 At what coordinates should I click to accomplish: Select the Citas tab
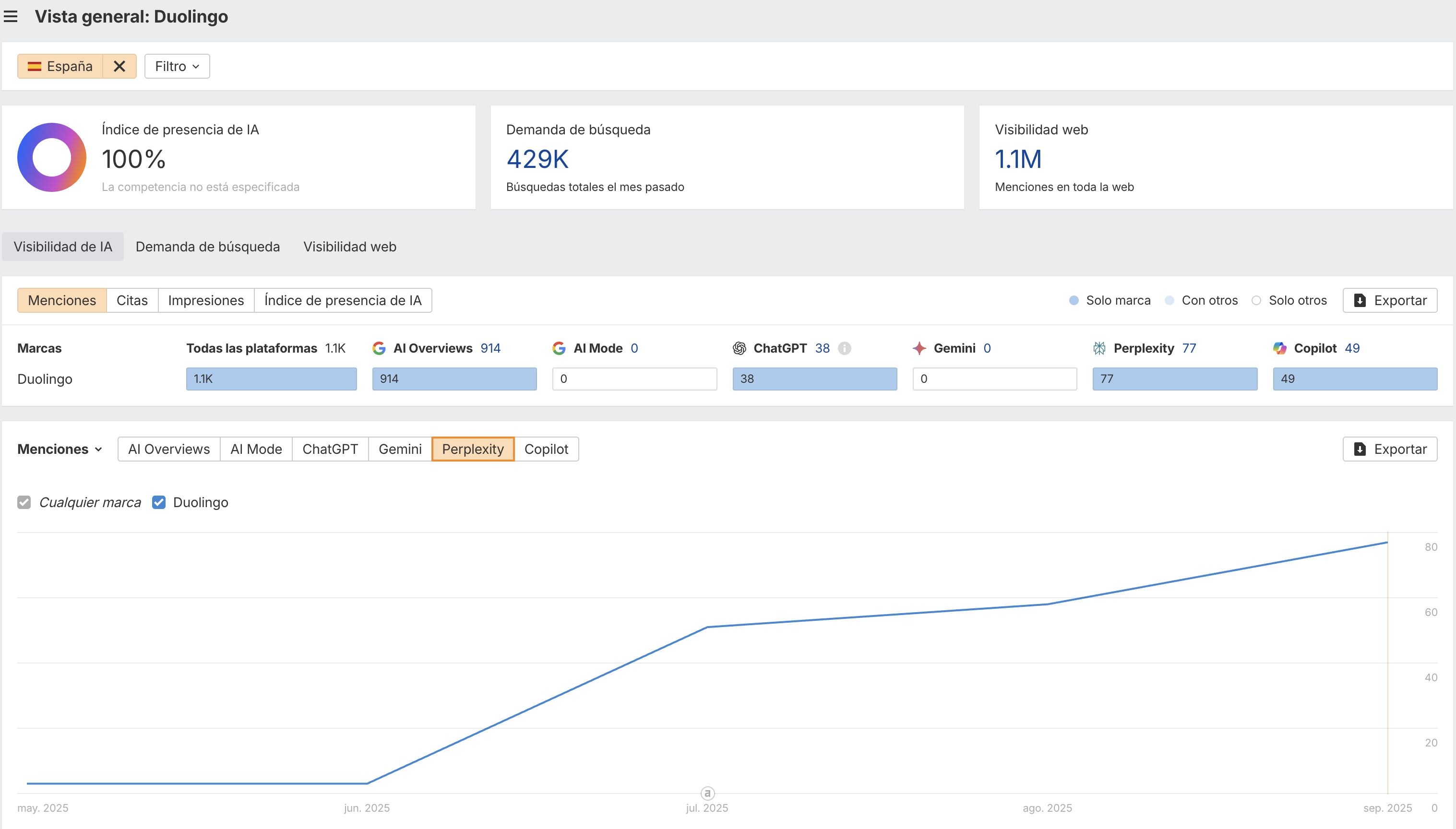point(132,300)
